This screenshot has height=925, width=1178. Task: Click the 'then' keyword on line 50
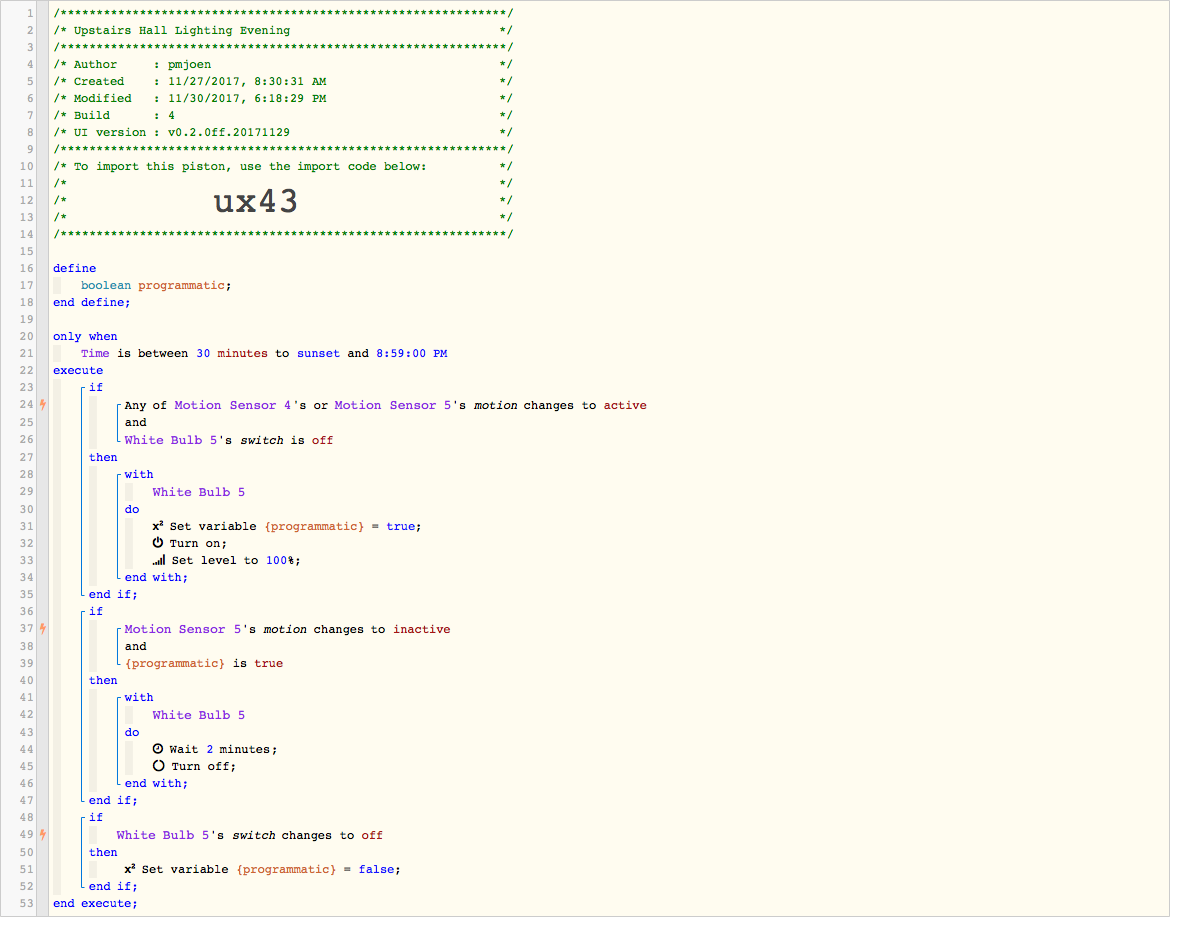point(103,854)
